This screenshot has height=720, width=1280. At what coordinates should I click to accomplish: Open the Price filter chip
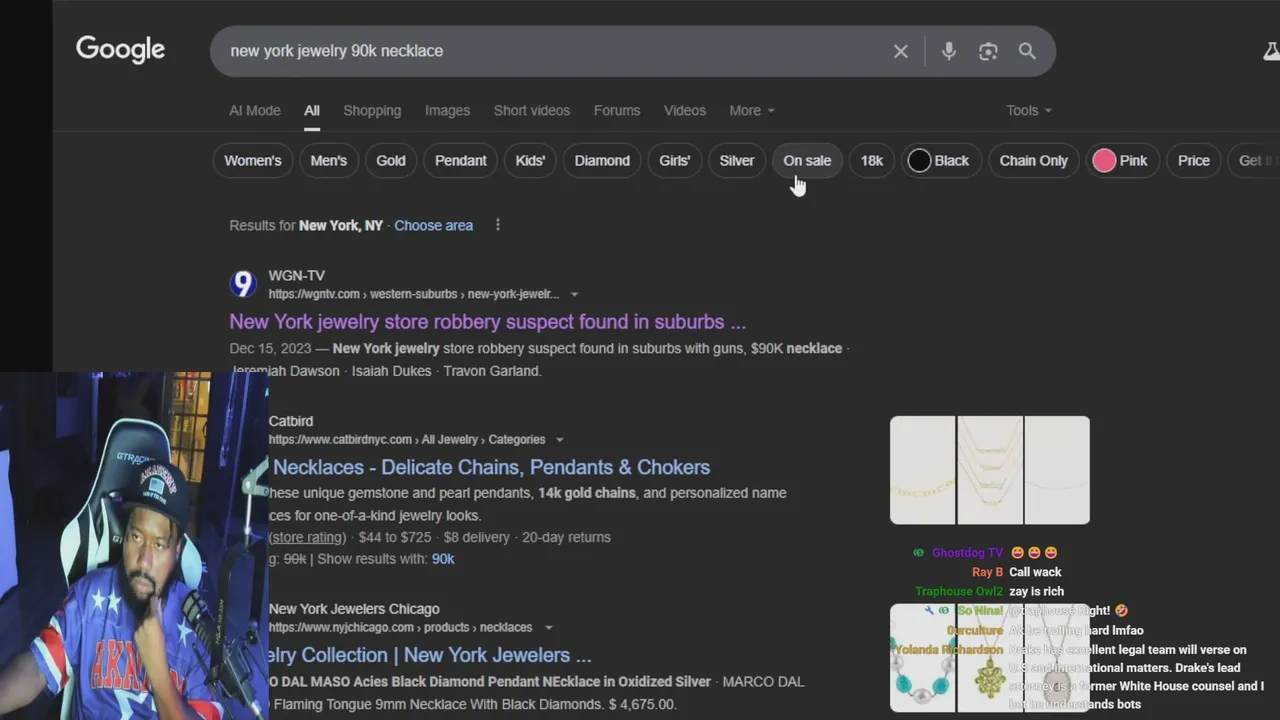pyautogui.click(x=1194, y=160)
